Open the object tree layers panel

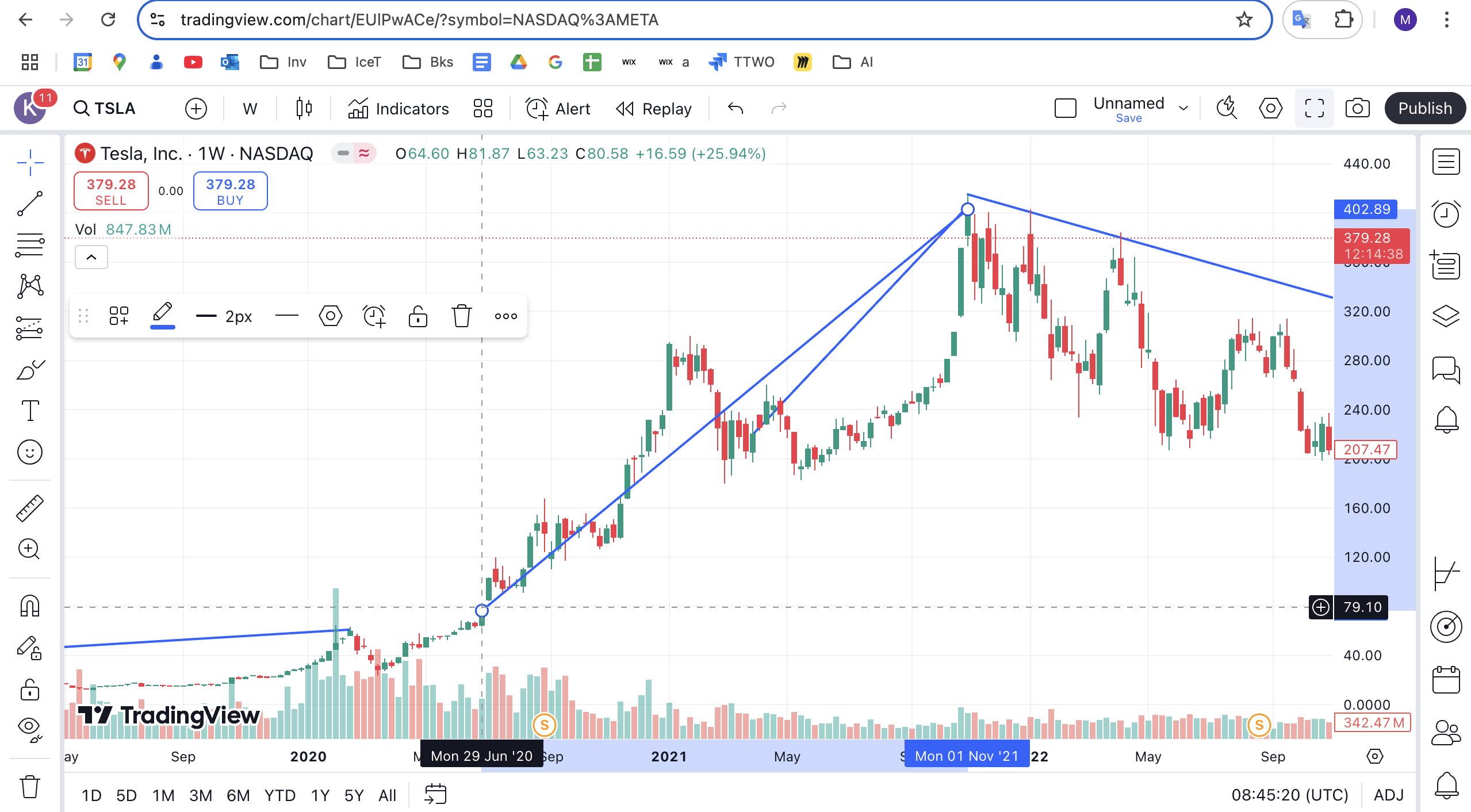1446,316
